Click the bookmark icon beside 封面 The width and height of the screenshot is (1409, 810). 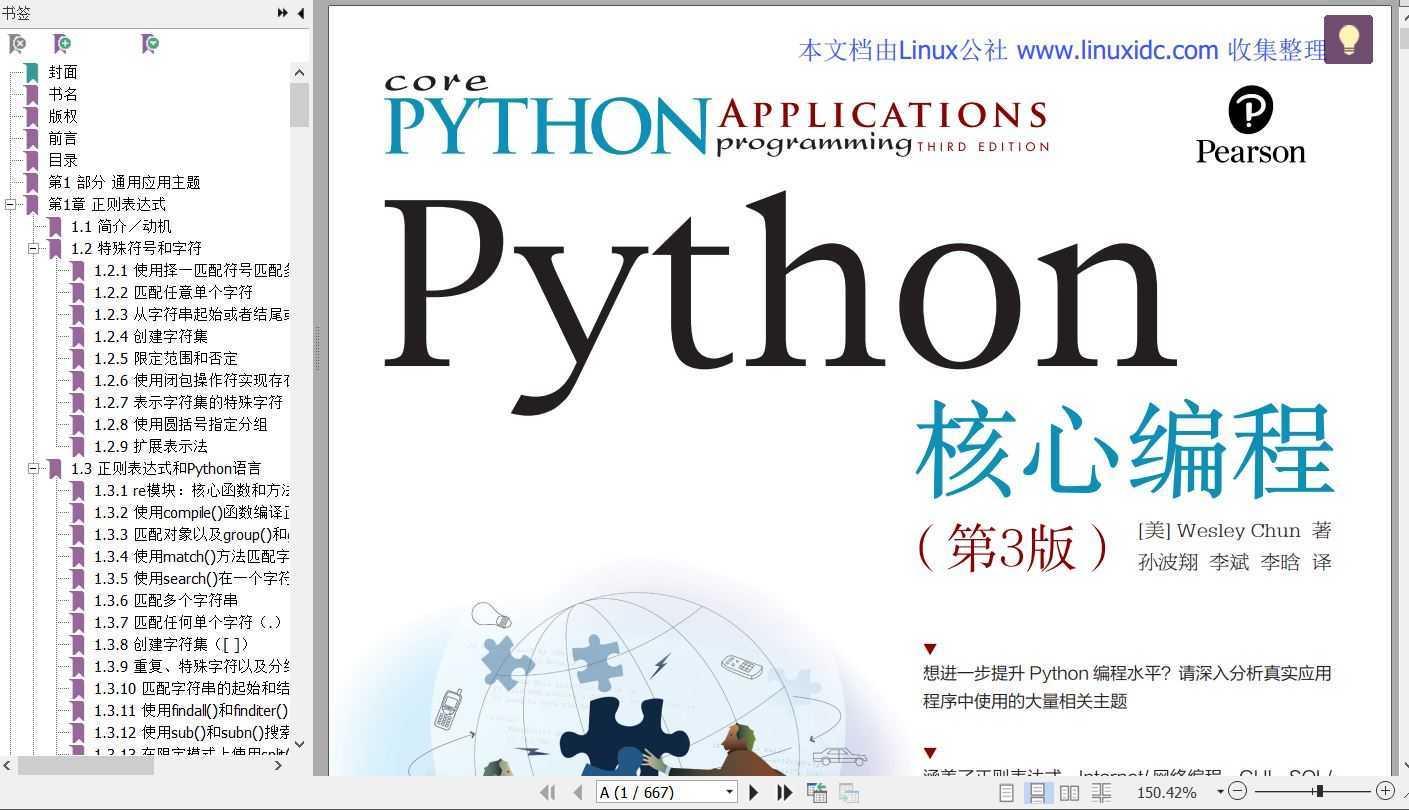[31, 72]
